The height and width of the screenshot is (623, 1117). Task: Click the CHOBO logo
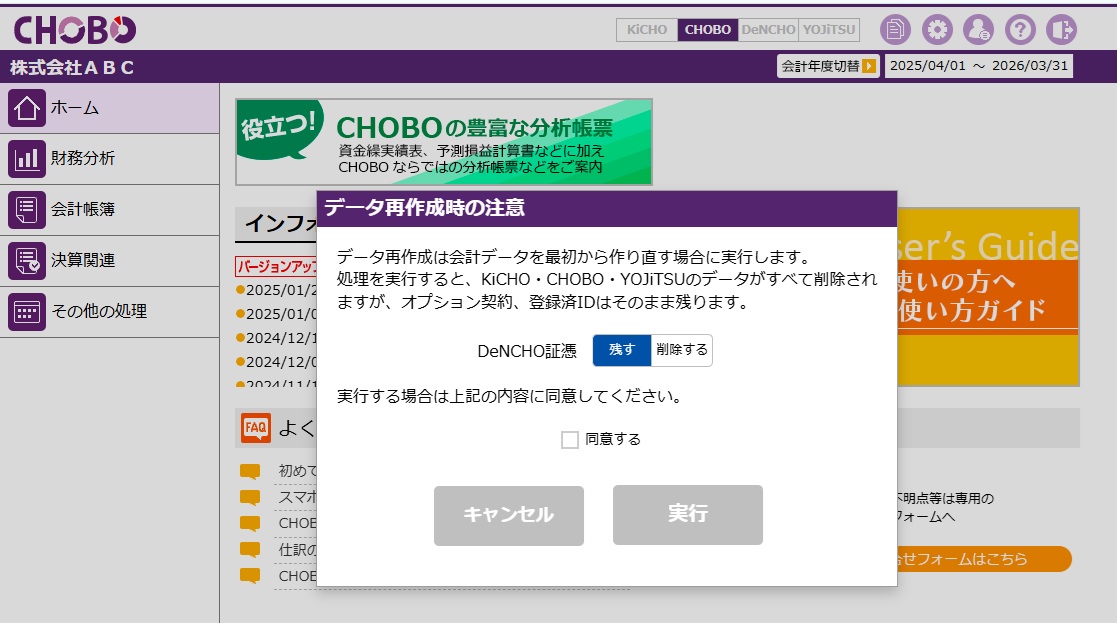click(75, 29)
